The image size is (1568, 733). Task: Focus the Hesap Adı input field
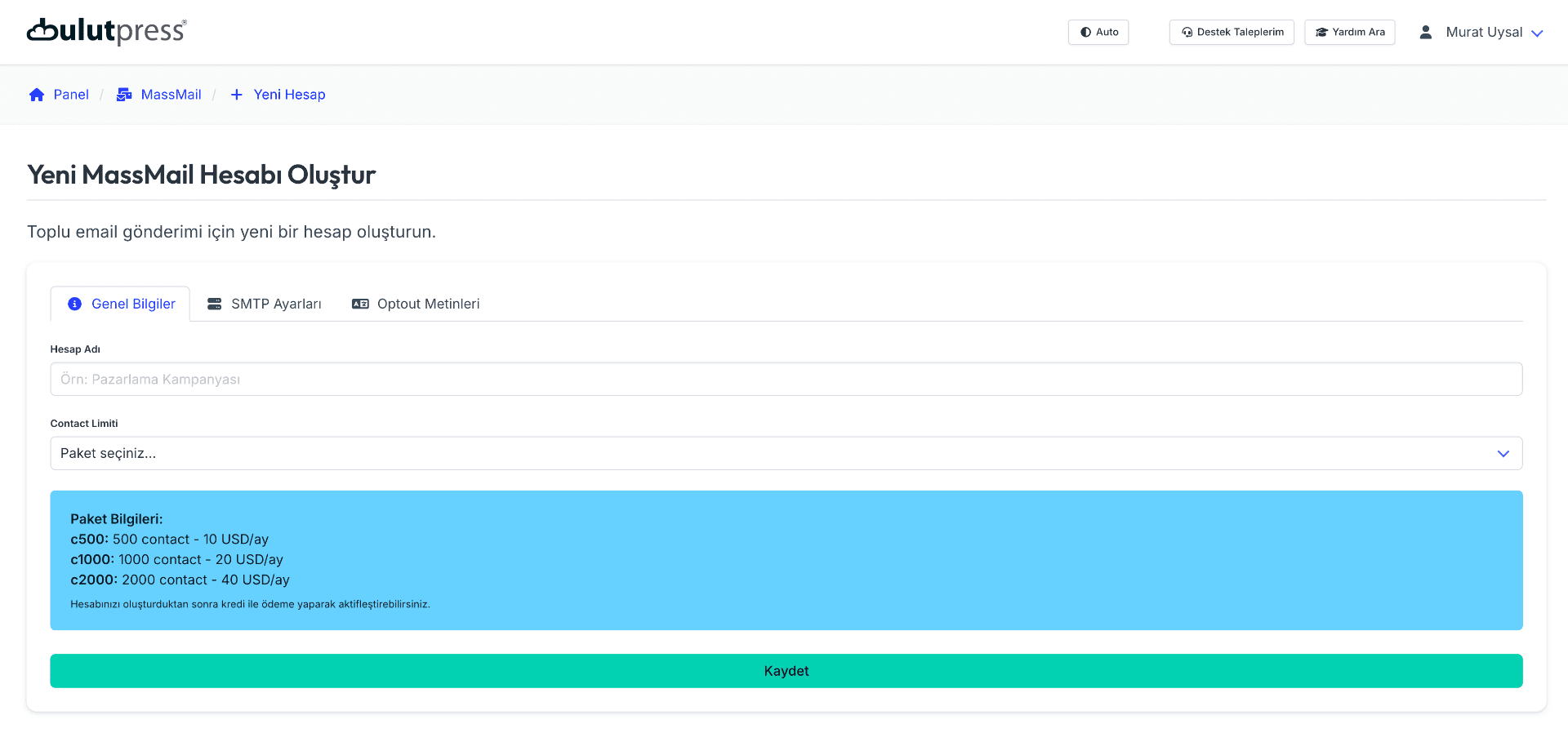click(x=786, y=380)
